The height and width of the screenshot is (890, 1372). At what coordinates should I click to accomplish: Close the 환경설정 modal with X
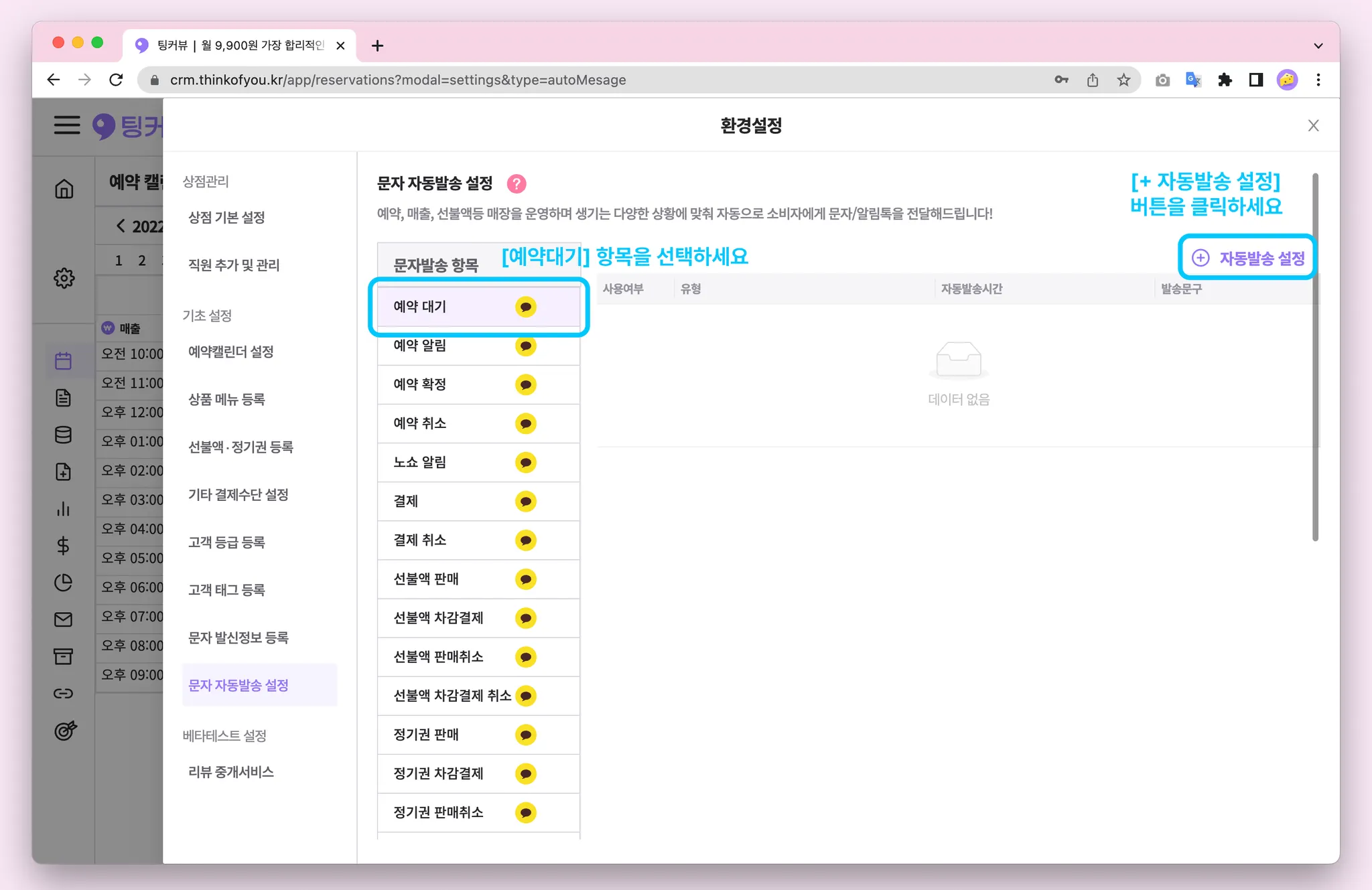(1313, 126)
